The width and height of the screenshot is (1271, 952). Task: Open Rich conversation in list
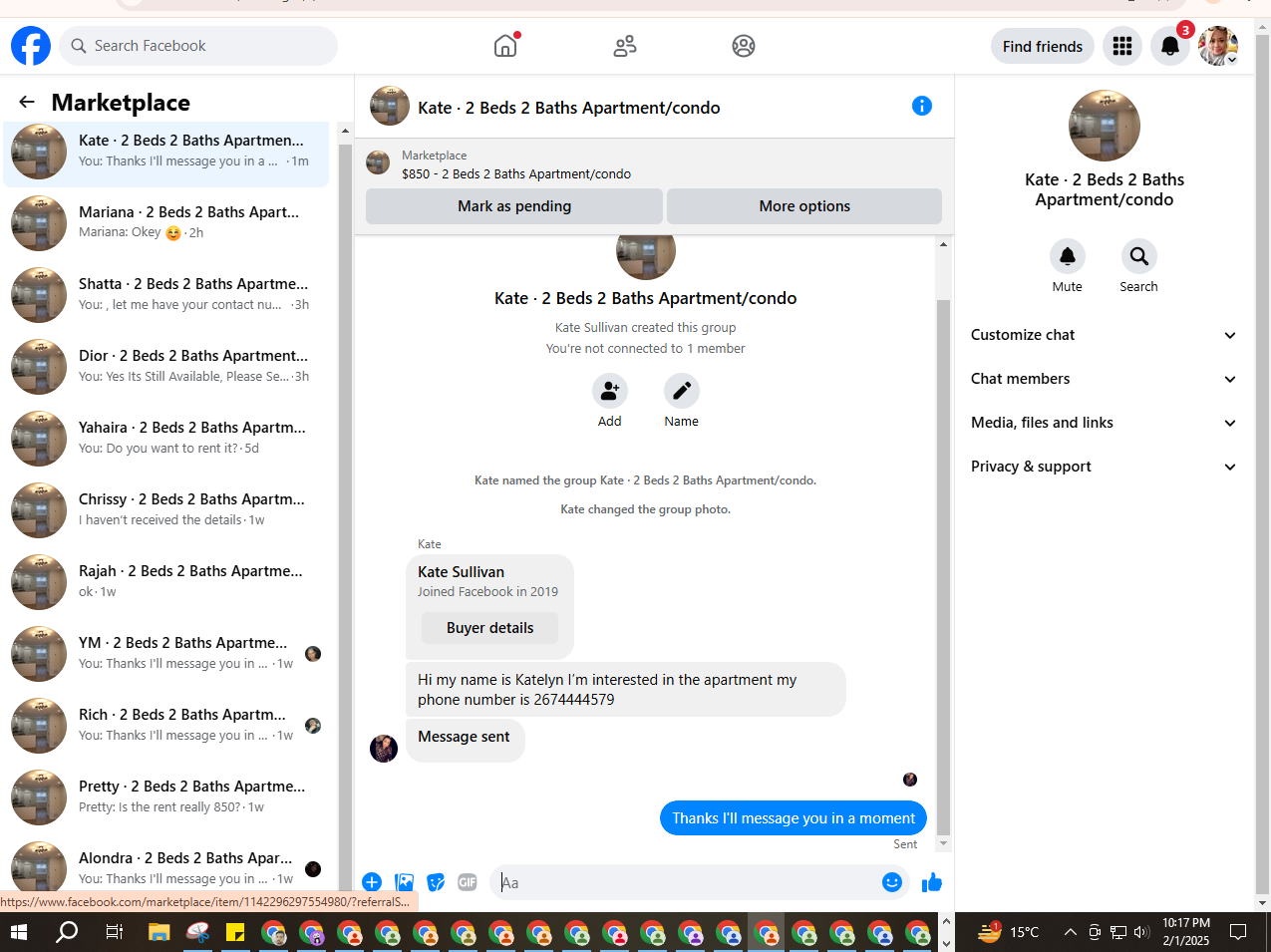point(166,724)
